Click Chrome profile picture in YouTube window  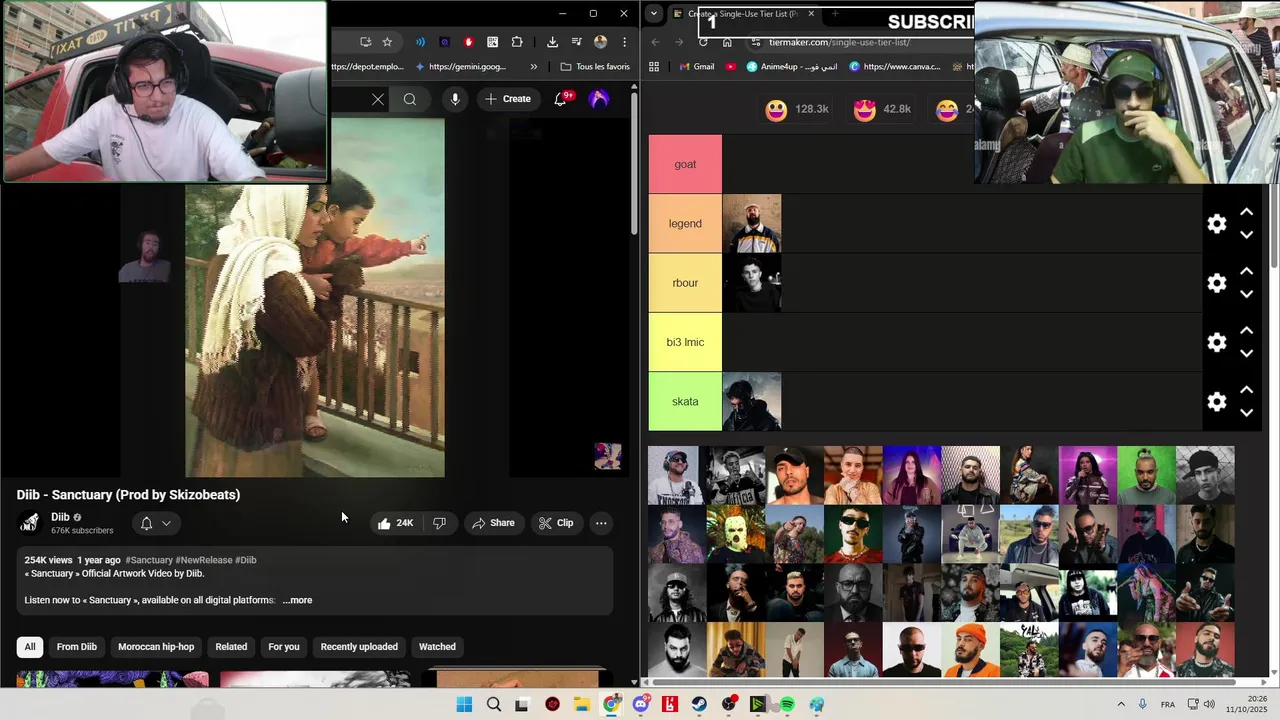point(600,42)
